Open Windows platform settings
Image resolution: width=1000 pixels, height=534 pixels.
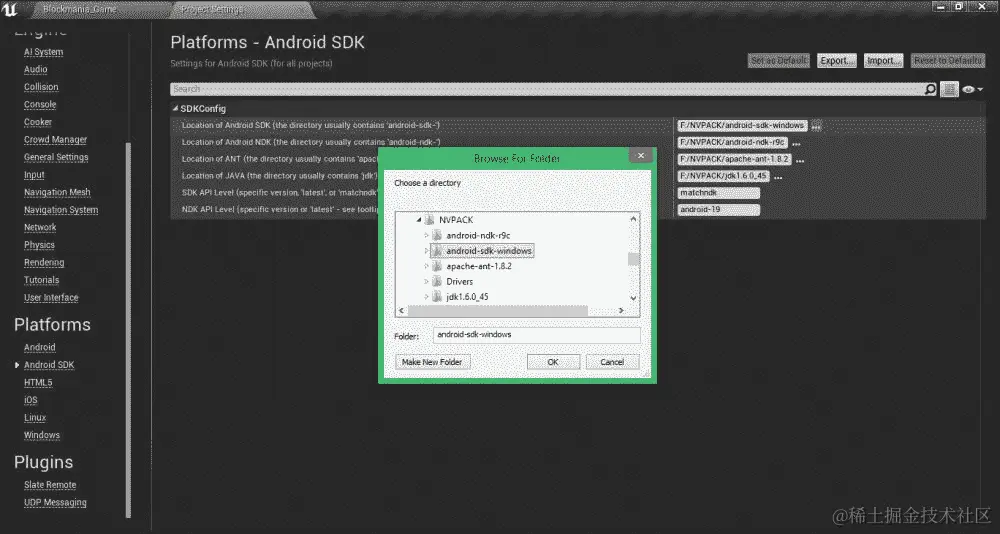coord(42,435)
